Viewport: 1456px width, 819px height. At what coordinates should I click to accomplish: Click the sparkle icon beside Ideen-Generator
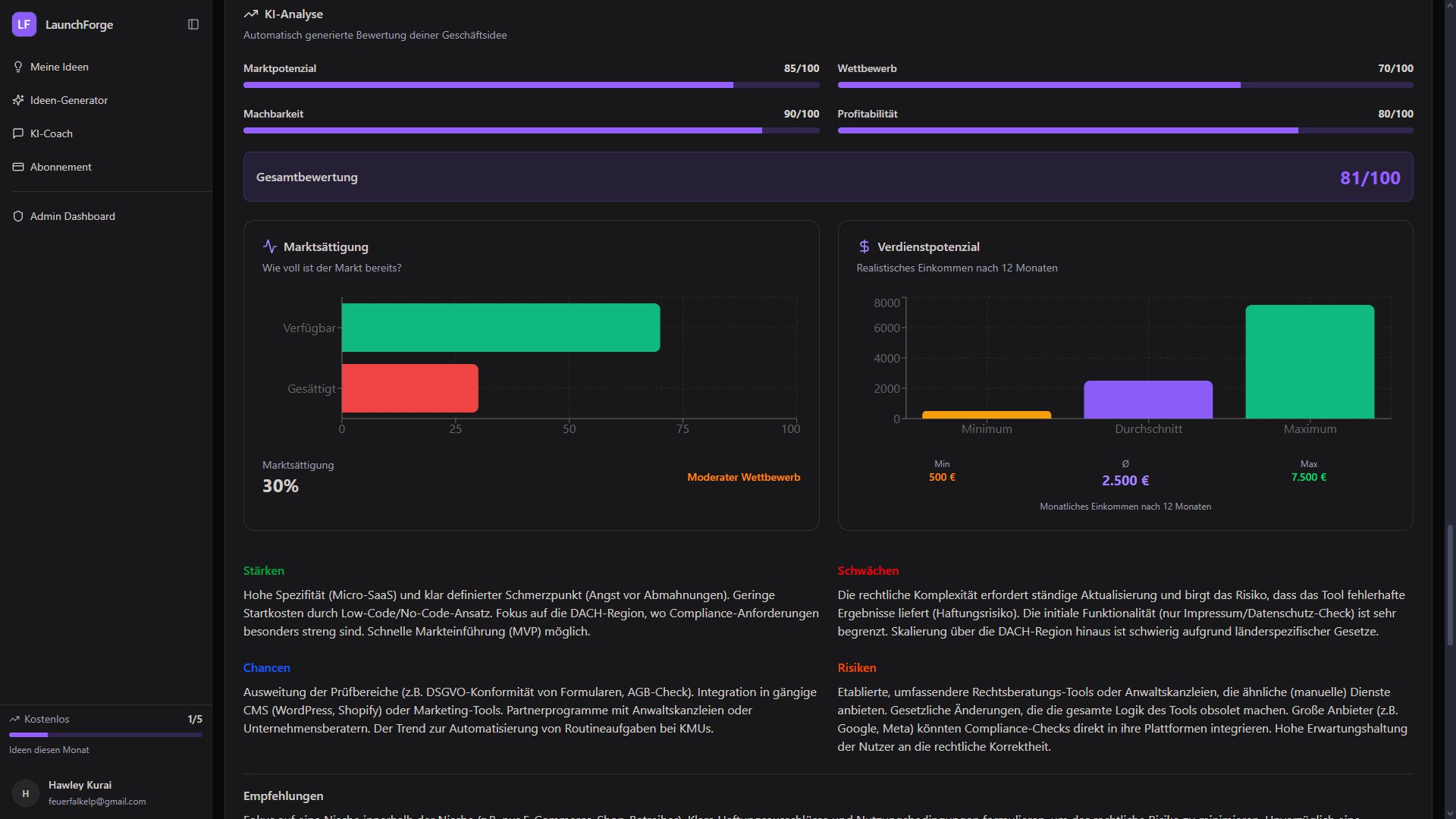pyautogui.click(x=18, y=100)
